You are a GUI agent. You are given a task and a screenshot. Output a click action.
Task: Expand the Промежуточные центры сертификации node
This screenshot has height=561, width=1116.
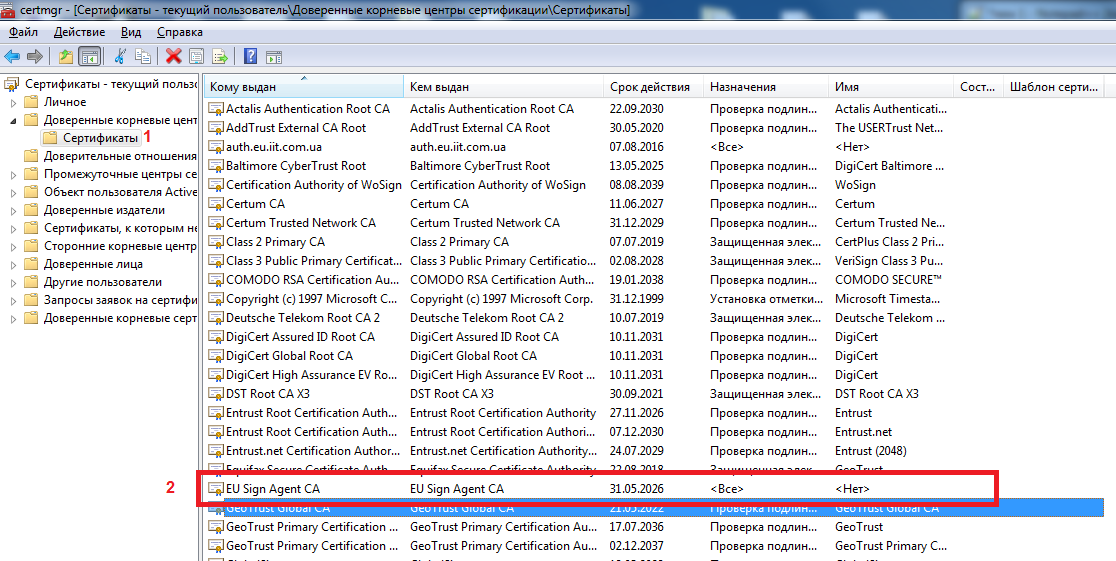(13, 174)
